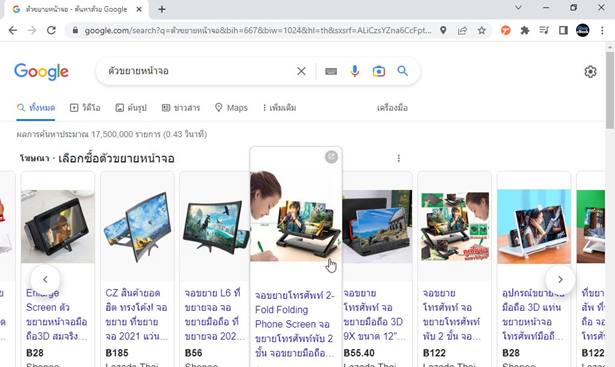Go back in the shopping carousel with left arrow
This screenshot has width=615, height=367.
(x=45, y=279)
